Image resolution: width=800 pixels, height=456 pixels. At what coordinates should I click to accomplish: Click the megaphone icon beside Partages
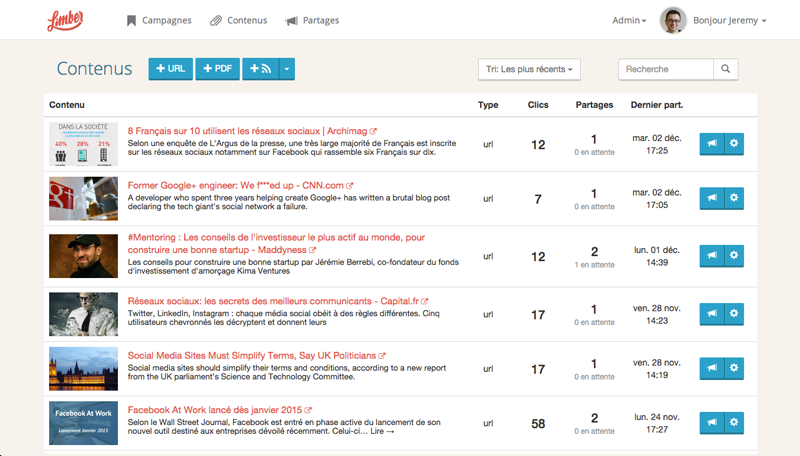291,21
